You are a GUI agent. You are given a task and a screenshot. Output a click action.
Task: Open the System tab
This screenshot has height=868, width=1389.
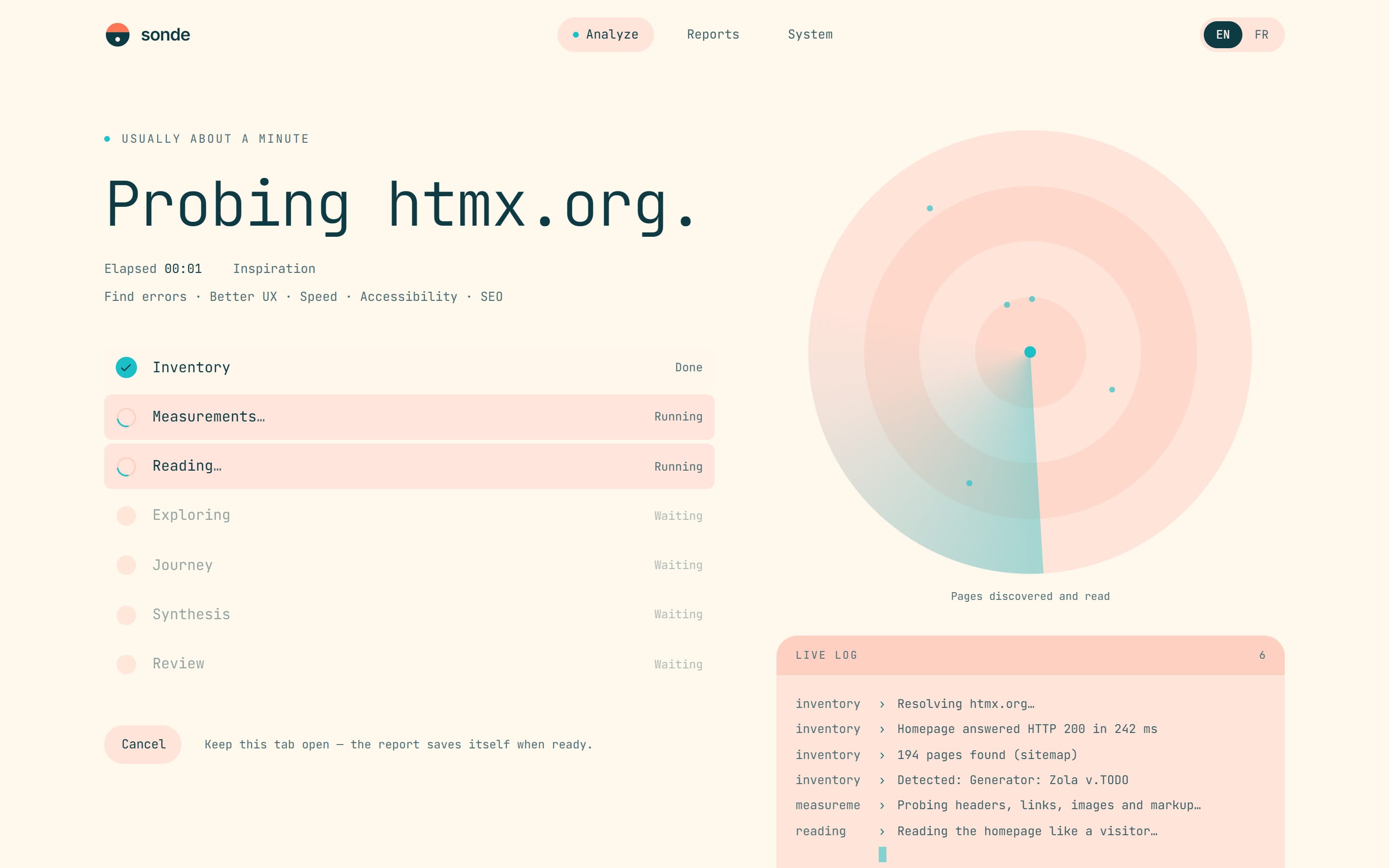pos(810,34)
